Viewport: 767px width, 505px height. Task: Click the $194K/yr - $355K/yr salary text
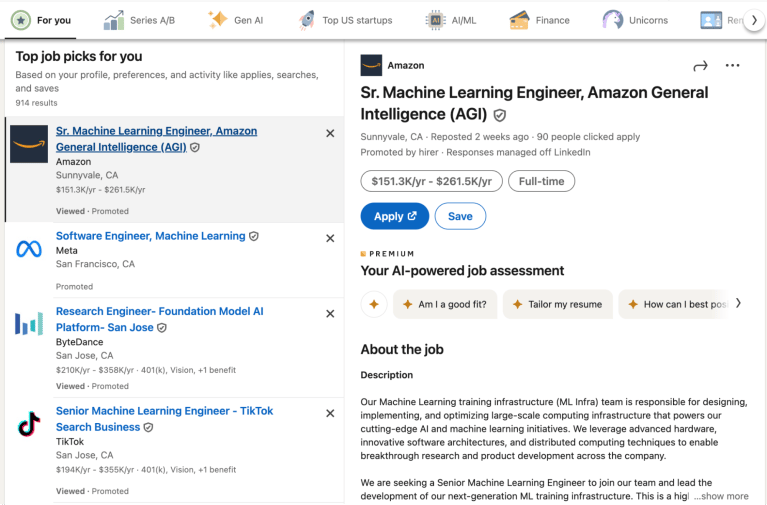(95, 470)
